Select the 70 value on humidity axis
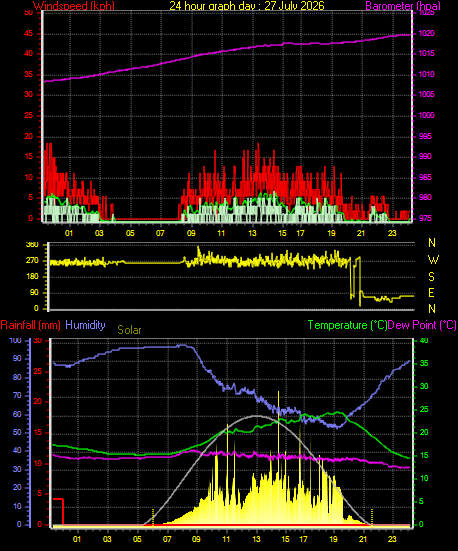Screen dimensions: 458x551 tap(17, 396)
